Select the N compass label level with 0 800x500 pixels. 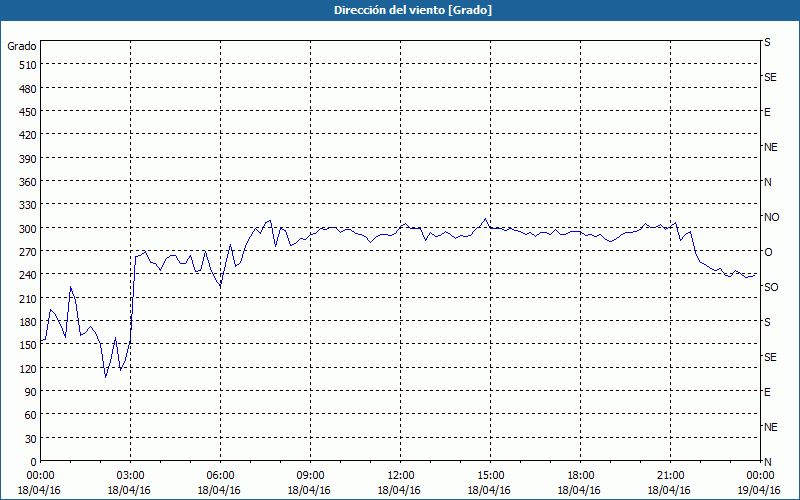tap(767, 462)
